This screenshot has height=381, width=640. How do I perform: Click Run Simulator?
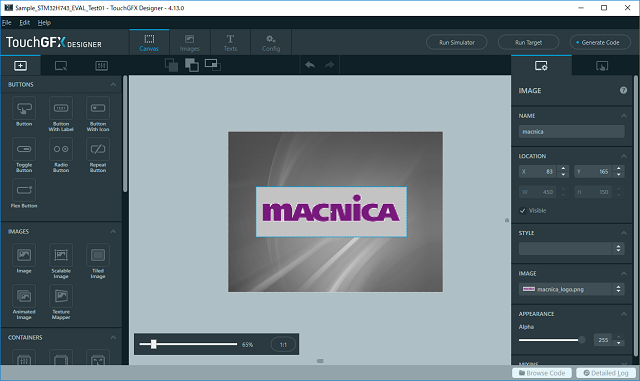(457, 42)
